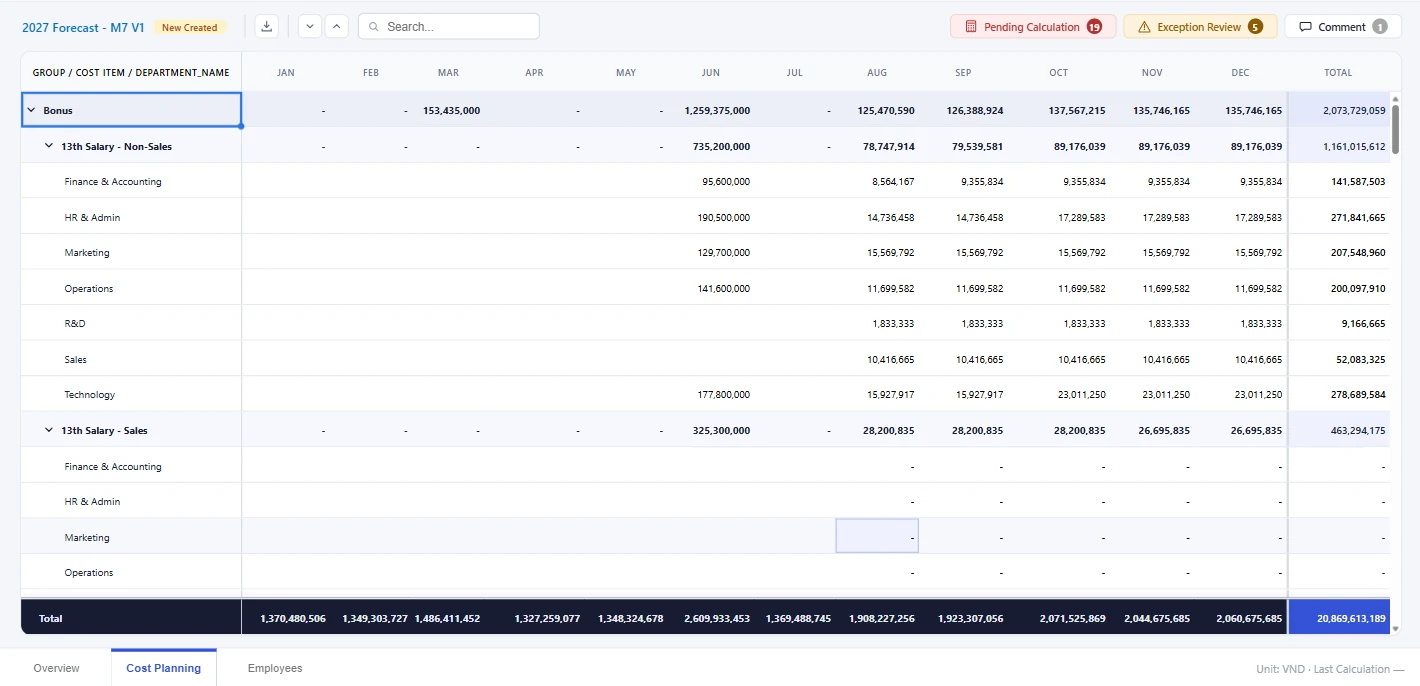Click footer June total 2,609,933,453

[x=717, y=618]
